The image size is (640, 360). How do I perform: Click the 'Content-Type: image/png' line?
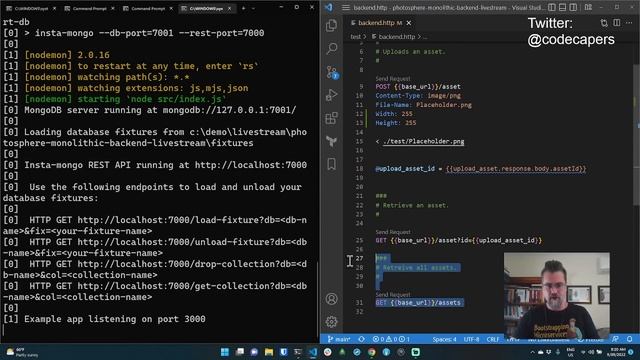(x=418, y=96)
